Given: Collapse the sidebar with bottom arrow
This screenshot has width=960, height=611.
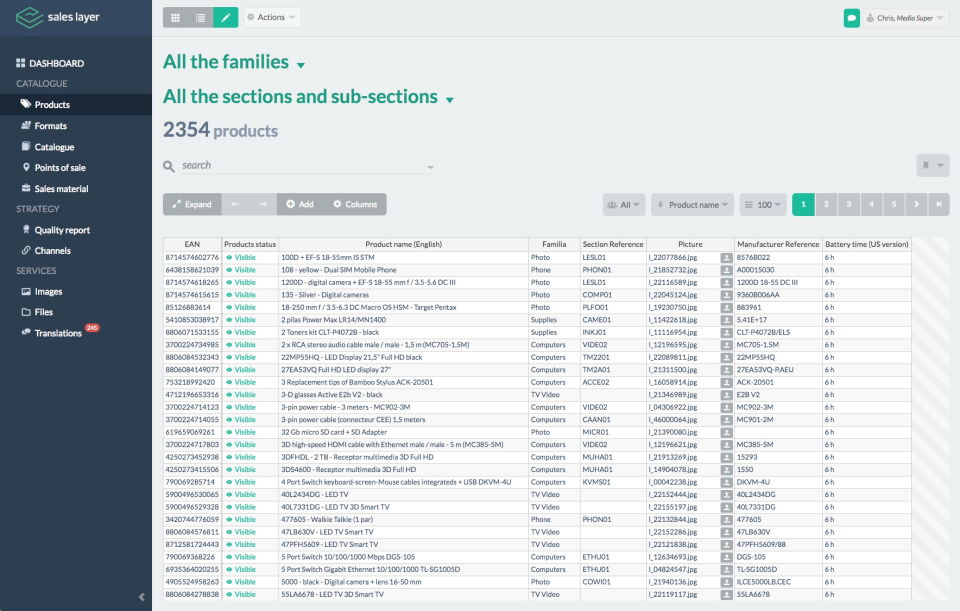Looking at the screenshot, I should pyautogui.click(x=141, y=597).
